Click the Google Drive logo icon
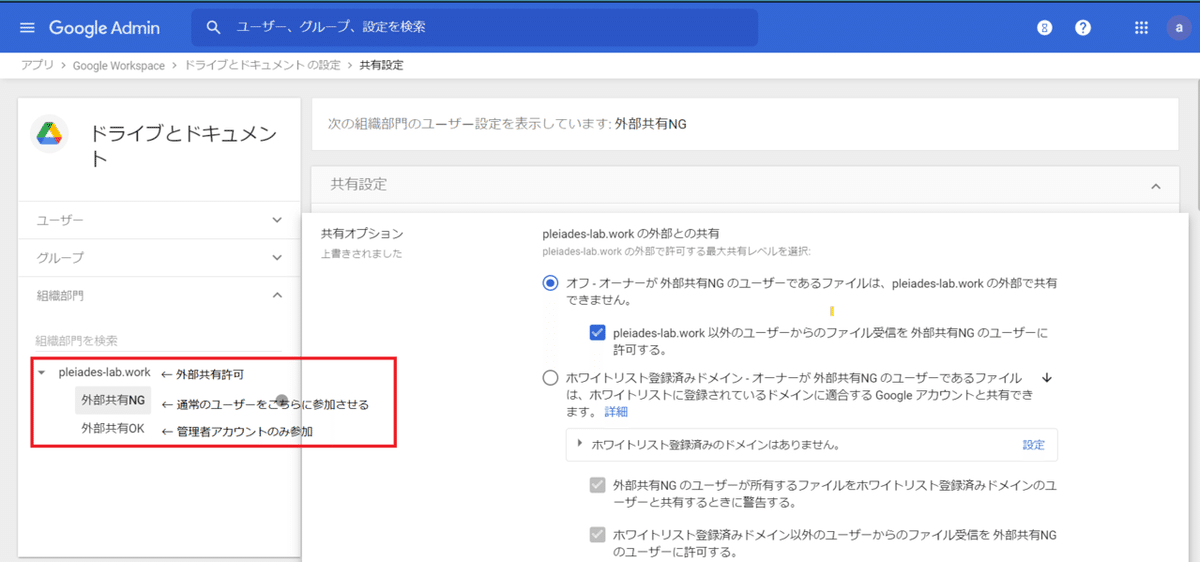1200x562 pixels. coord(49,133)
